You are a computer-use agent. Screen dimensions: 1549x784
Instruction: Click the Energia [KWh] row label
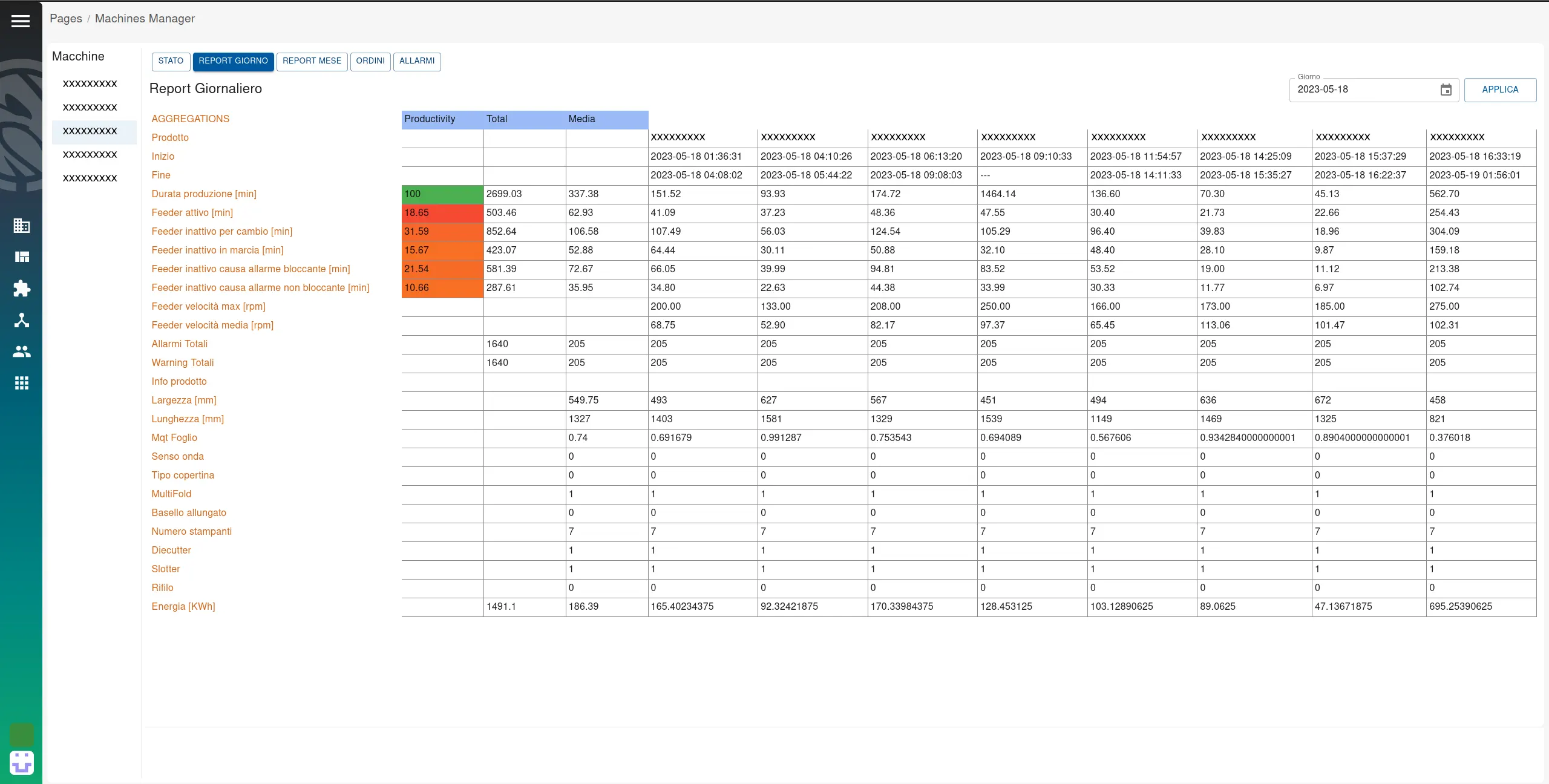click(x=183, y=607)
